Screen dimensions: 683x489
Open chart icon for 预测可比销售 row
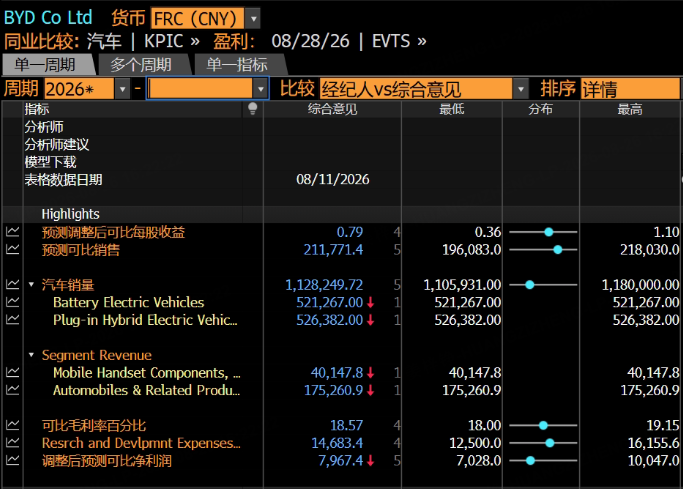(13, 250)
